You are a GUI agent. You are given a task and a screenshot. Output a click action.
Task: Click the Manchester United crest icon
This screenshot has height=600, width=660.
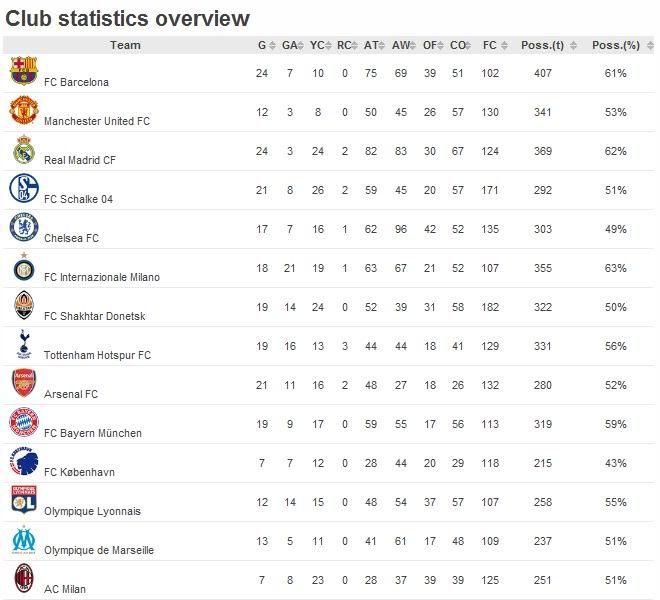click(23, 110)
